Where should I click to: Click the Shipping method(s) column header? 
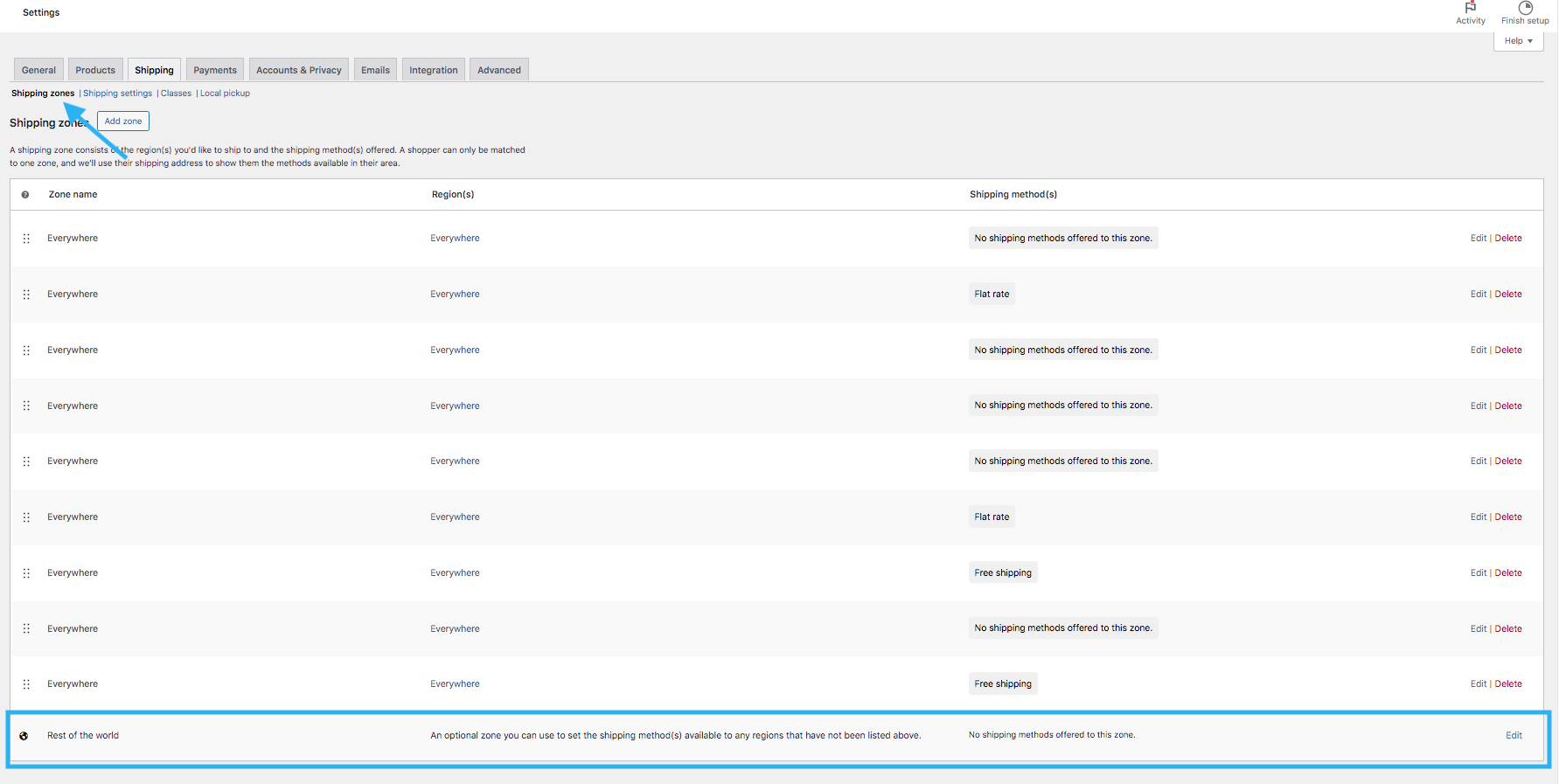tap(1013, 195)
